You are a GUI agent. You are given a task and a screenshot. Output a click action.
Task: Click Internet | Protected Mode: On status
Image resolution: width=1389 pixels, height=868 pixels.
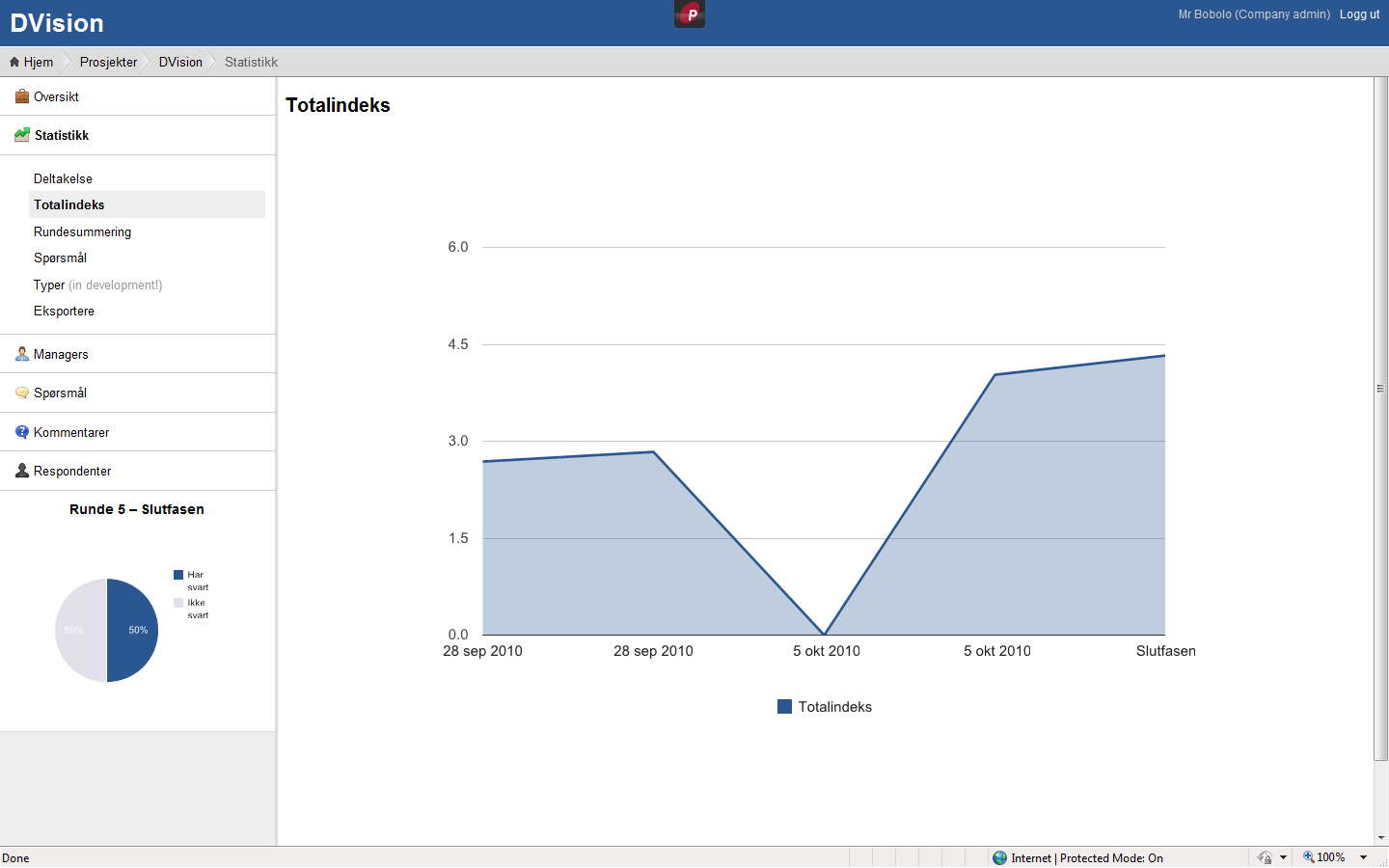[x=1087, y=858]
